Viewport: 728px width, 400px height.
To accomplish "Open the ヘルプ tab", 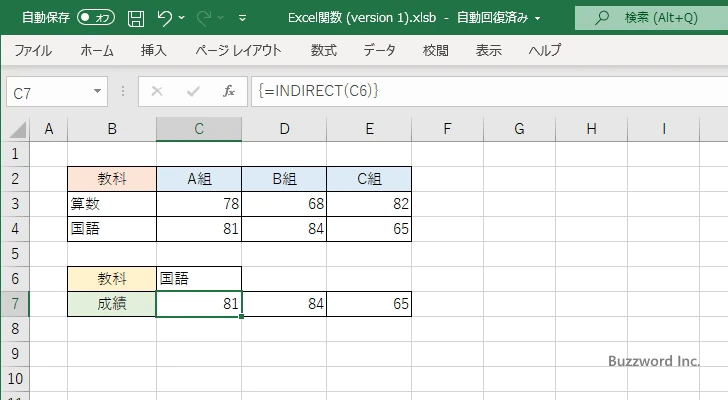I will (x=545, y=50).
